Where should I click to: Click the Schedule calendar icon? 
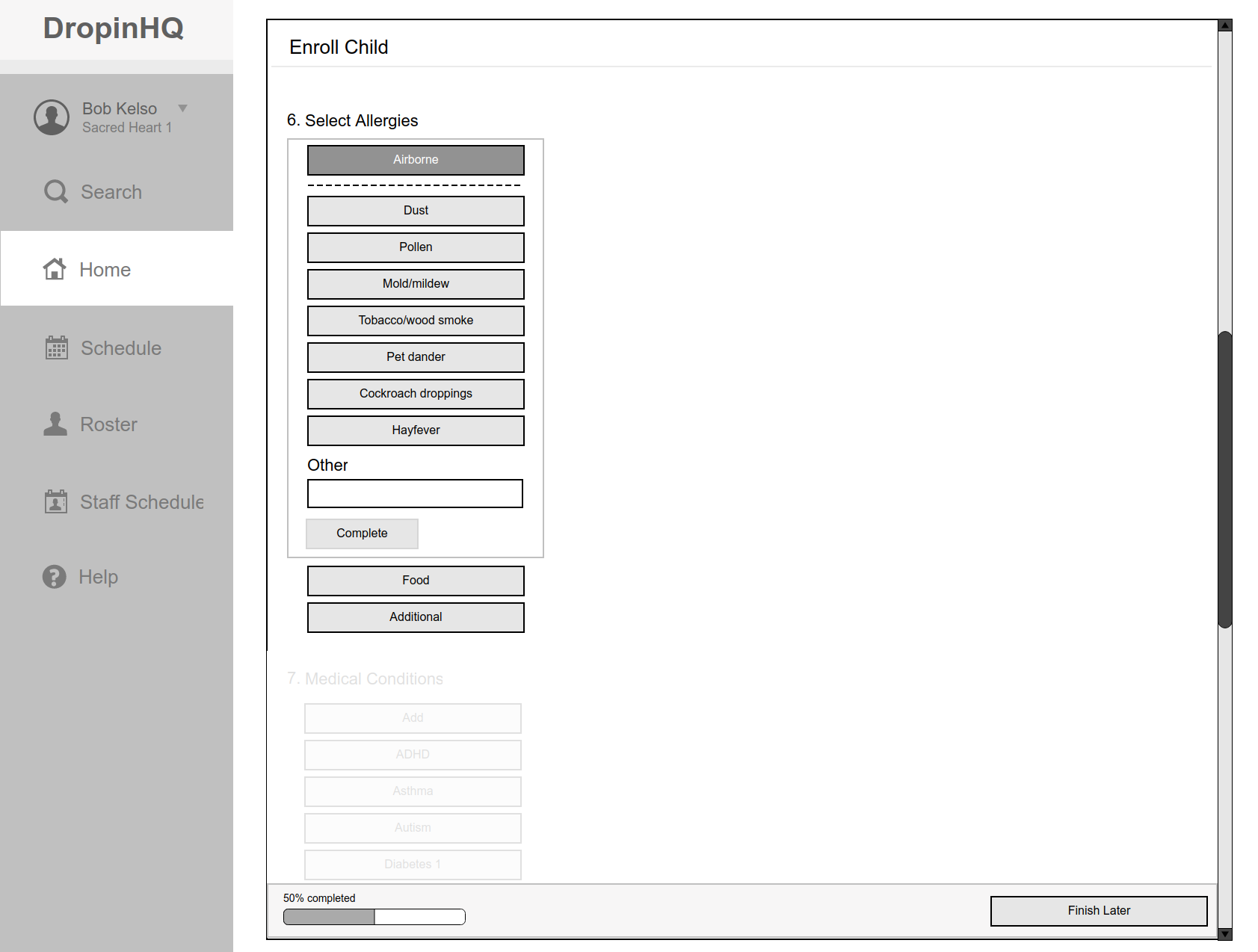tap(57, 347)
